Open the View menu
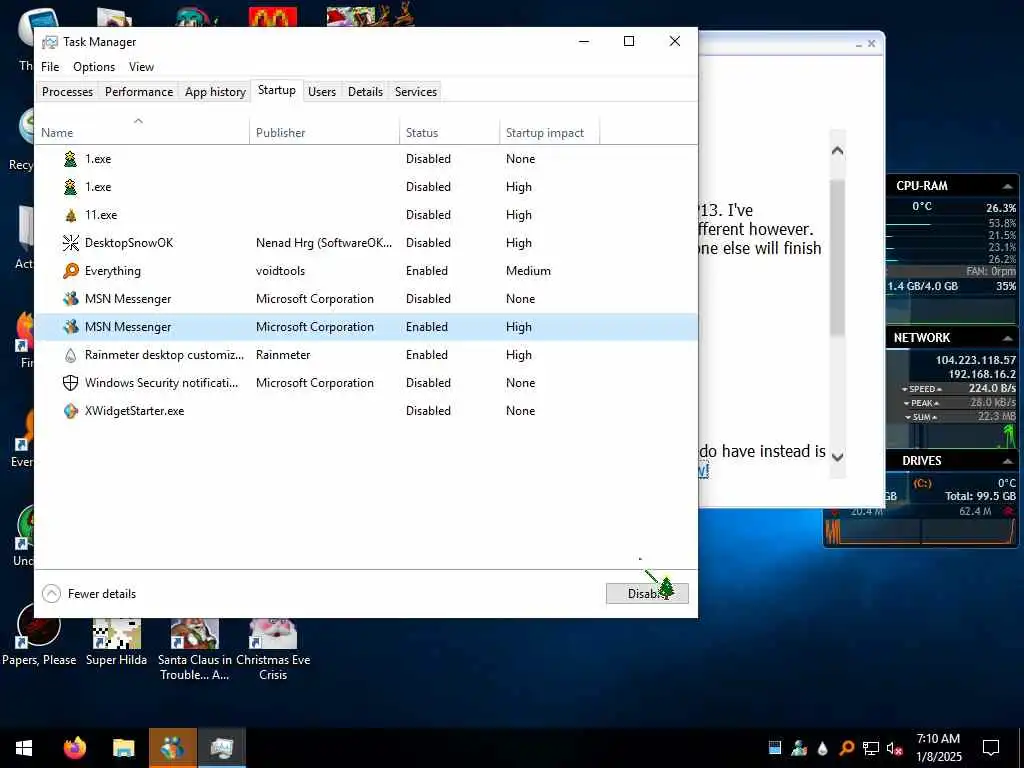1024x768 pixels. pyautogui.click(x=141, y=67)
